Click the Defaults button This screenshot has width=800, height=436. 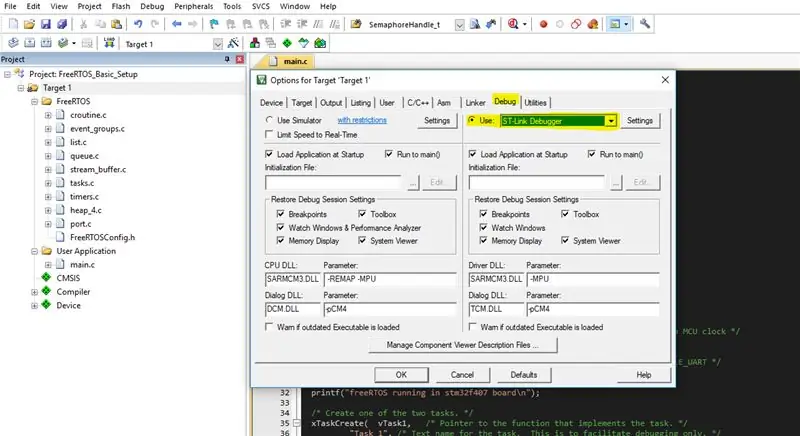click(x=524, y=375)
